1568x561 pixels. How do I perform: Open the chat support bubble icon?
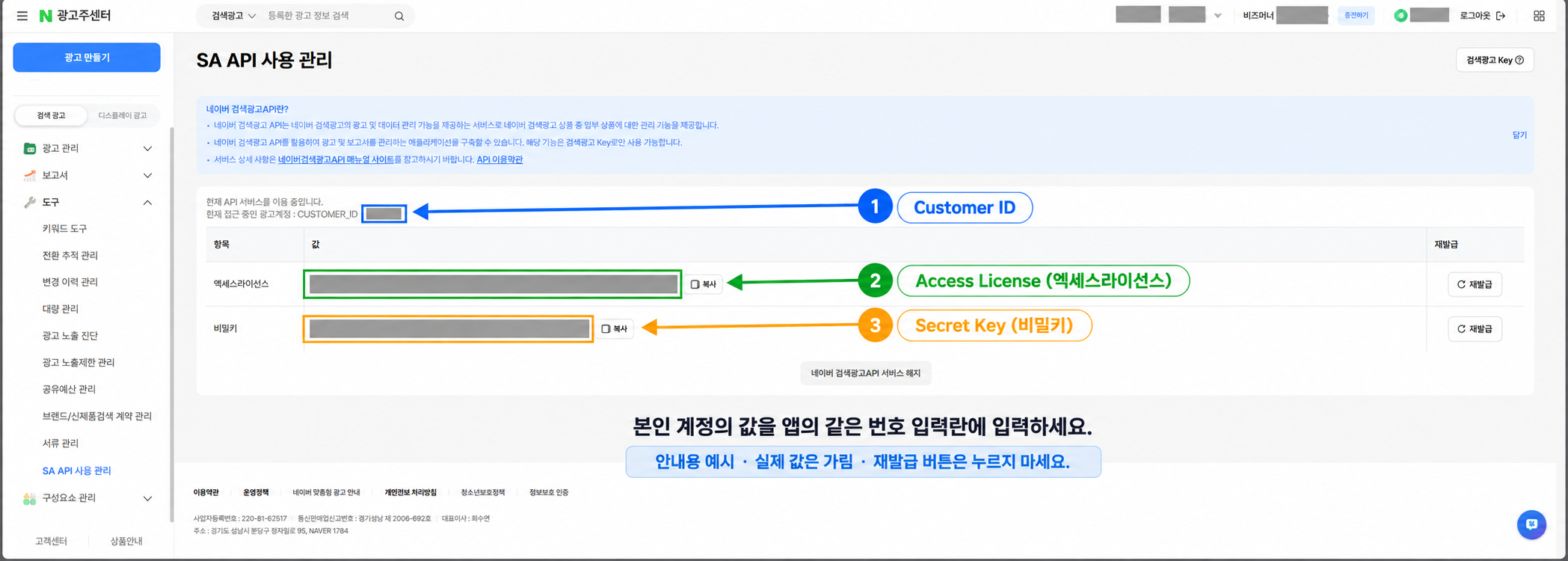1531,524
